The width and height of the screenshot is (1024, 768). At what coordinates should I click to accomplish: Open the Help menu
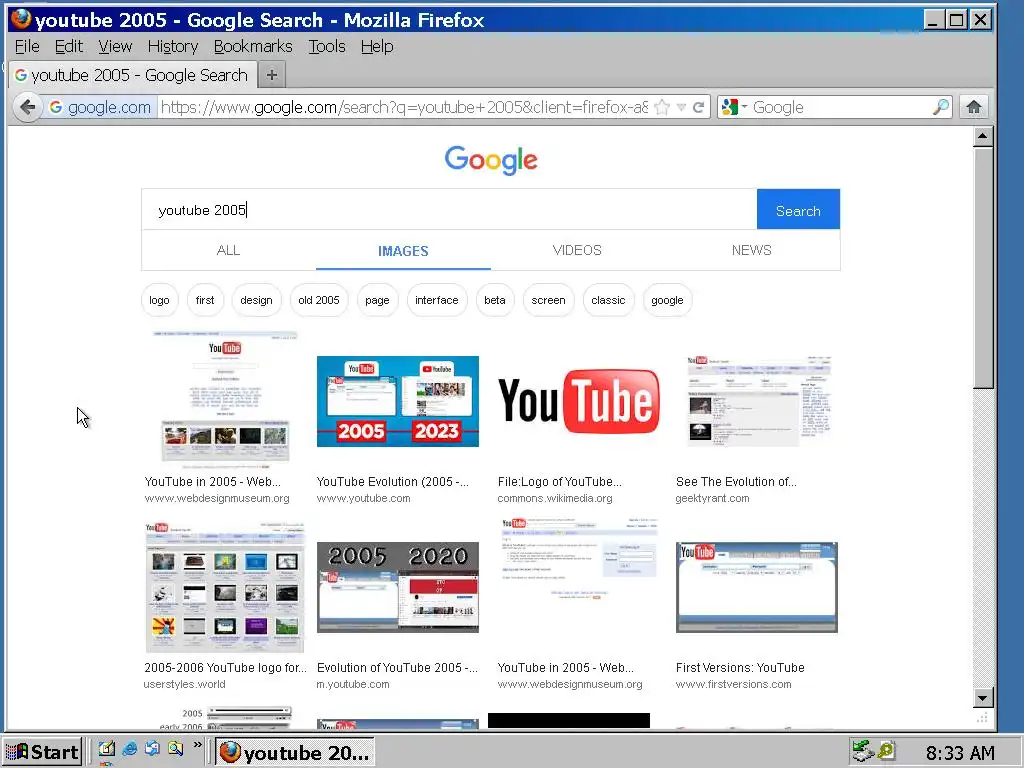[x=377, y=46]
